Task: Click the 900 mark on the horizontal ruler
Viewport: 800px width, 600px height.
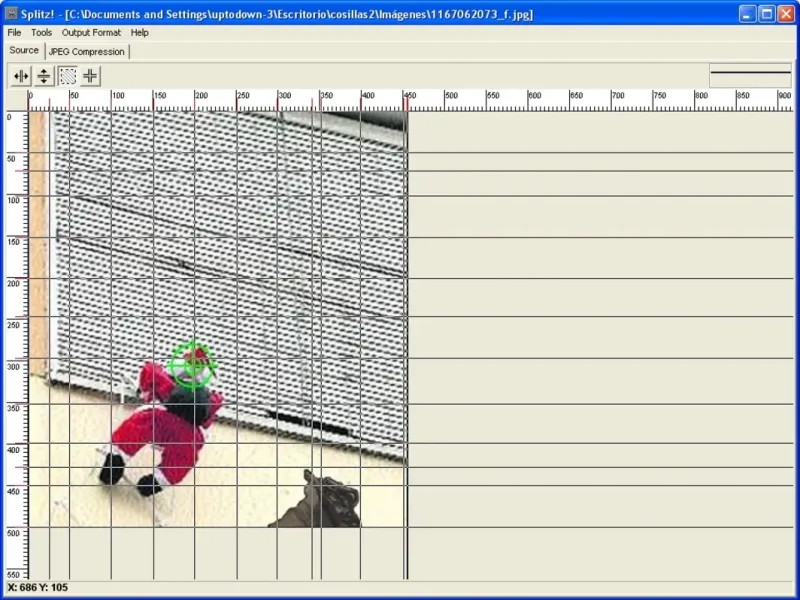Action: coord(784,95)
